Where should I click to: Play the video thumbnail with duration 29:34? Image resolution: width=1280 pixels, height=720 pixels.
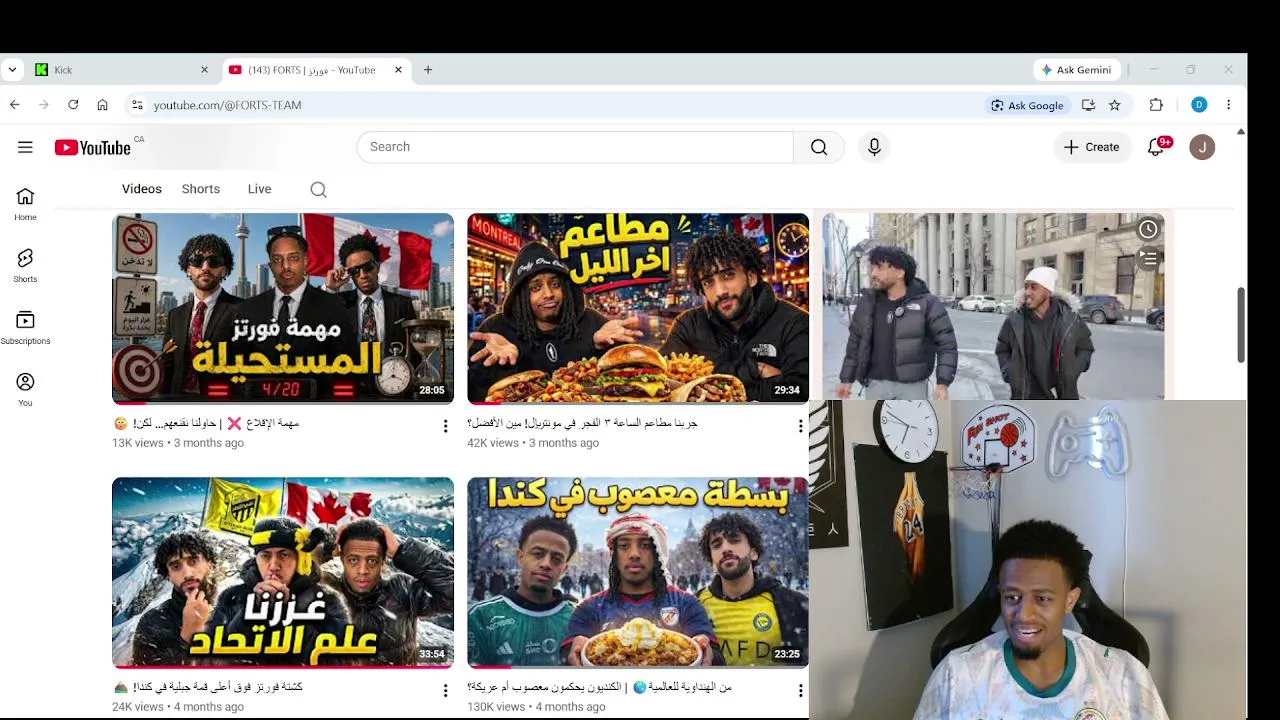(638, 308)
